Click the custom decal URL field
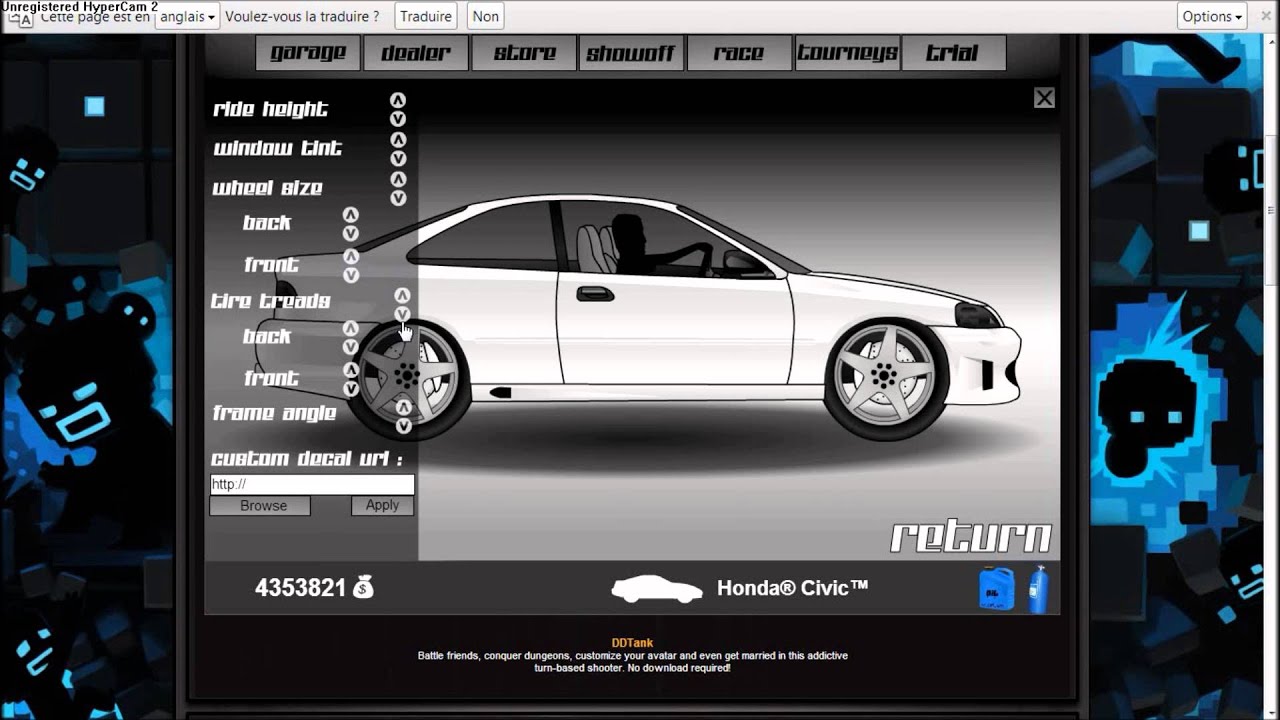Screen dimensions: 1280x720 tap(312, 484)
